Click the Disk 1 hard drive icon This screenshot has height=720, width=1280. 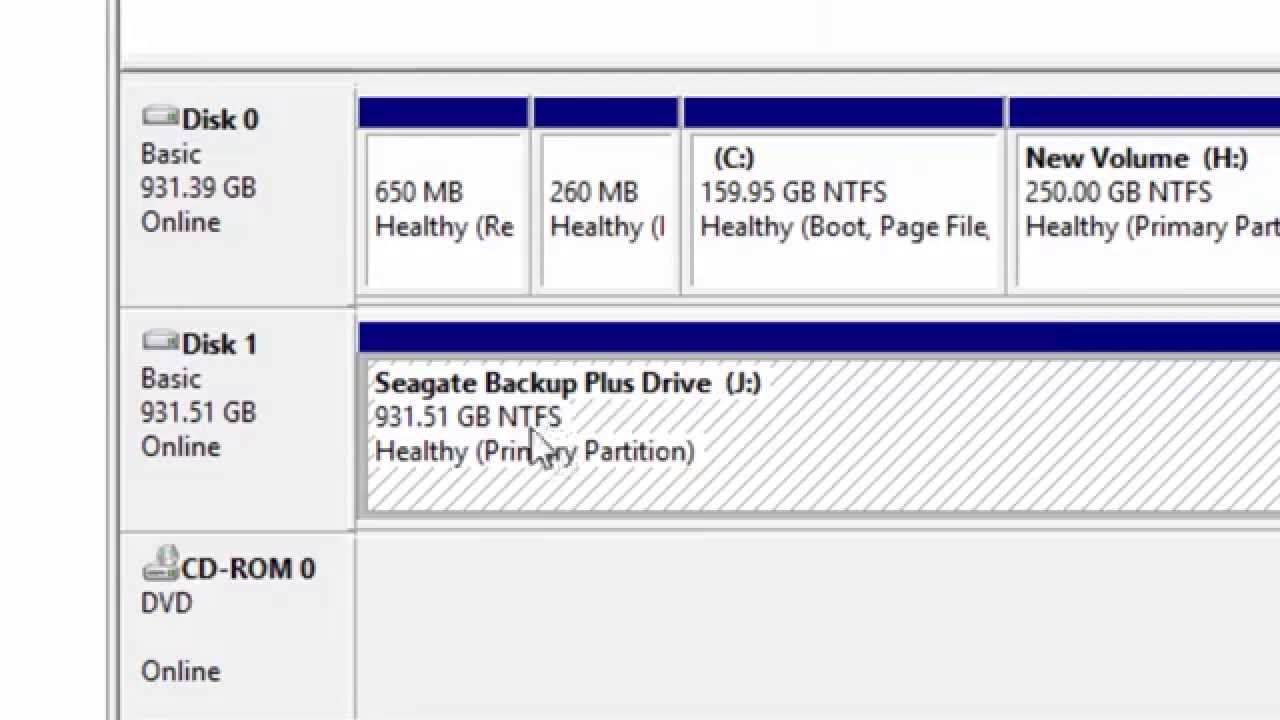tap(159, 343)
